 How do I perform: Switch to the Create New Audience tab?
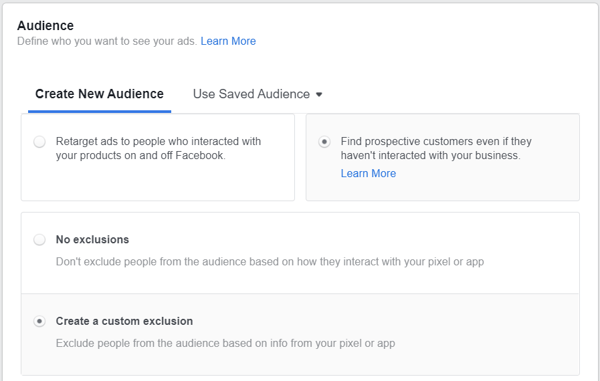tap(99, 94)
